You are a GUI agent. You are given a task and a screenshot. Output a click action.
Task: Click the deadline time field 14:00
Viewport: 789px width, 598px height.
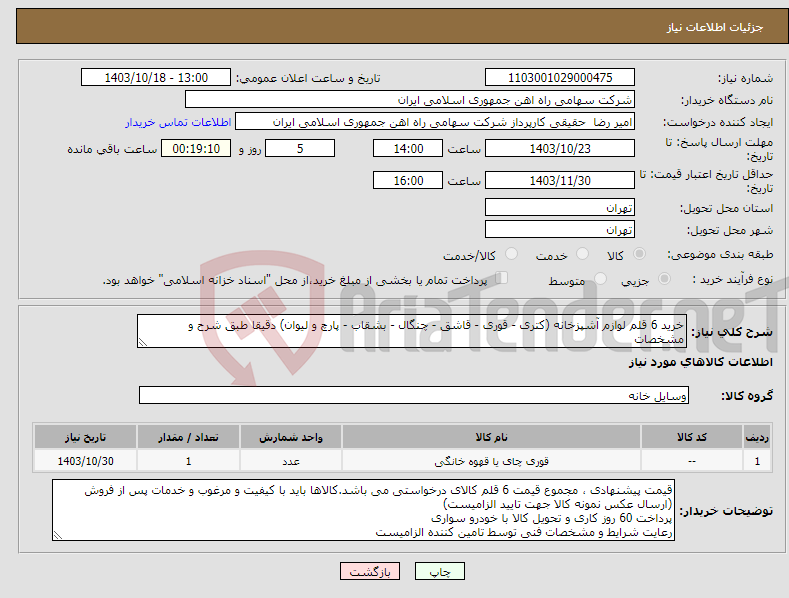pyautogui.click(x=408, y=148)
